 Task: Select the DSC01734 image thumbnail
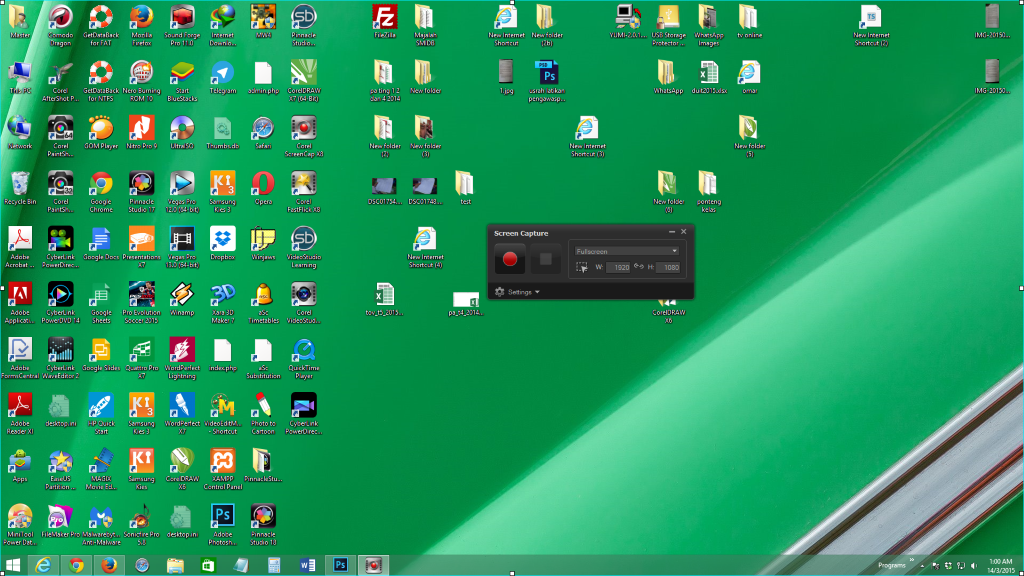tap(385, 190)
